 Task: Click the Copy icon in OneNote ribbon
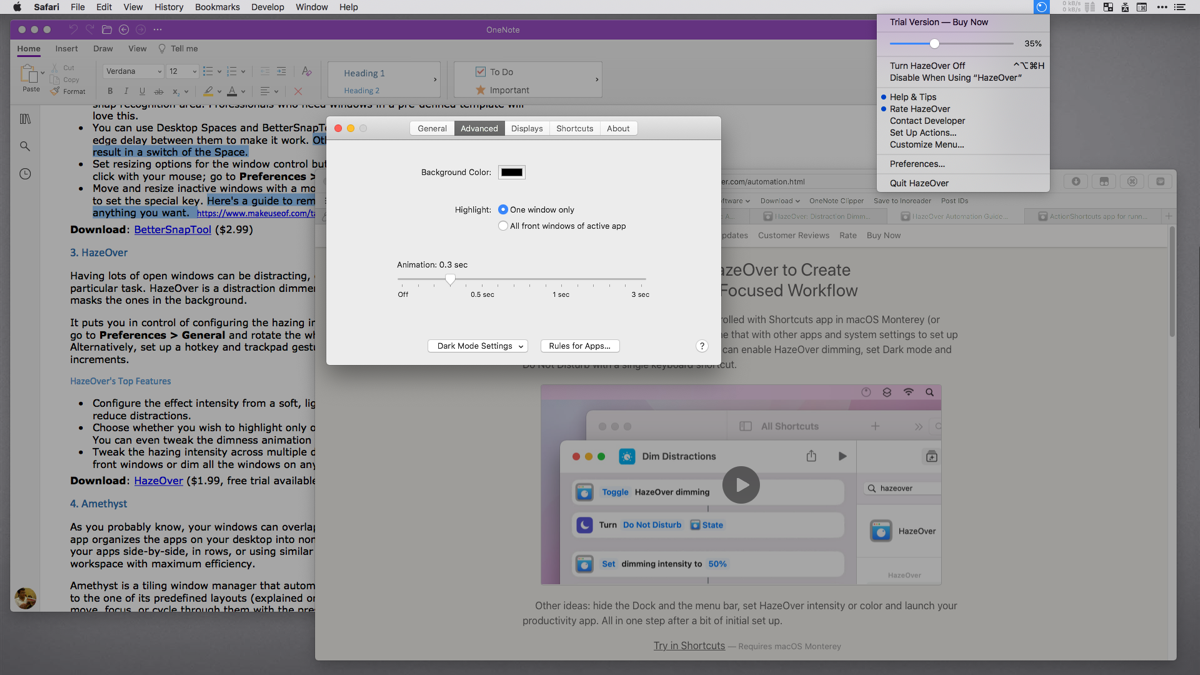tap(55, 80)
